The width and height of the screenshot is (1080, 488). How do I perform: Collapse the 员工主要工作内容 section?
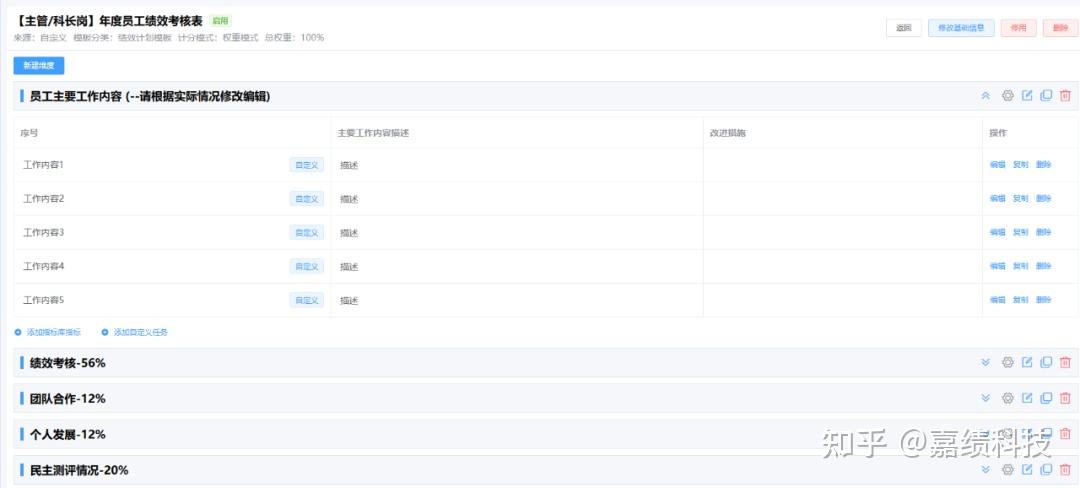[986, 96]
